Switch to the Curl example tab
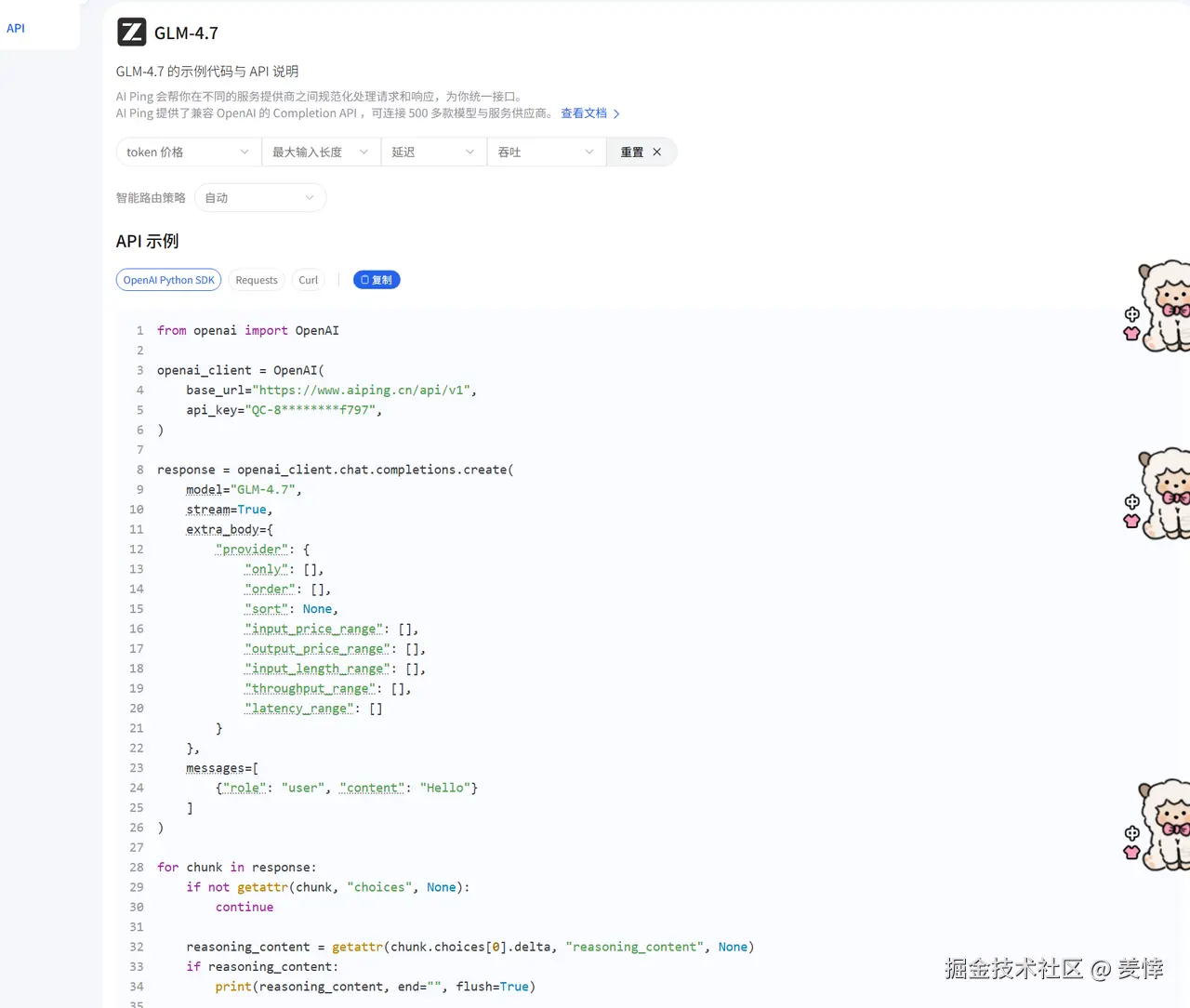Viewport: 1190px width, 1008px height. click(x=309, y=280)
